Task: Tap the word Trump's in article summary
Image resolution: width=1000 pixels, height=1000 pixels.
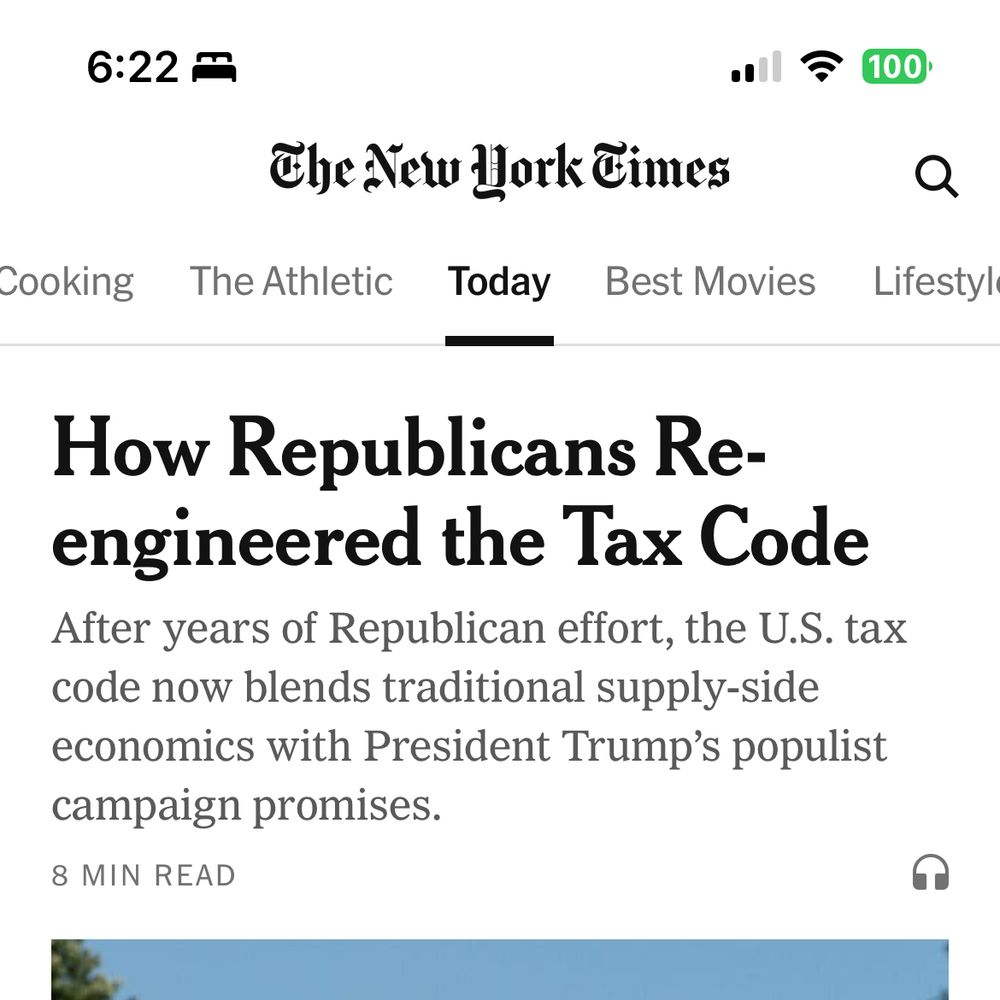Action: (641, 747)
